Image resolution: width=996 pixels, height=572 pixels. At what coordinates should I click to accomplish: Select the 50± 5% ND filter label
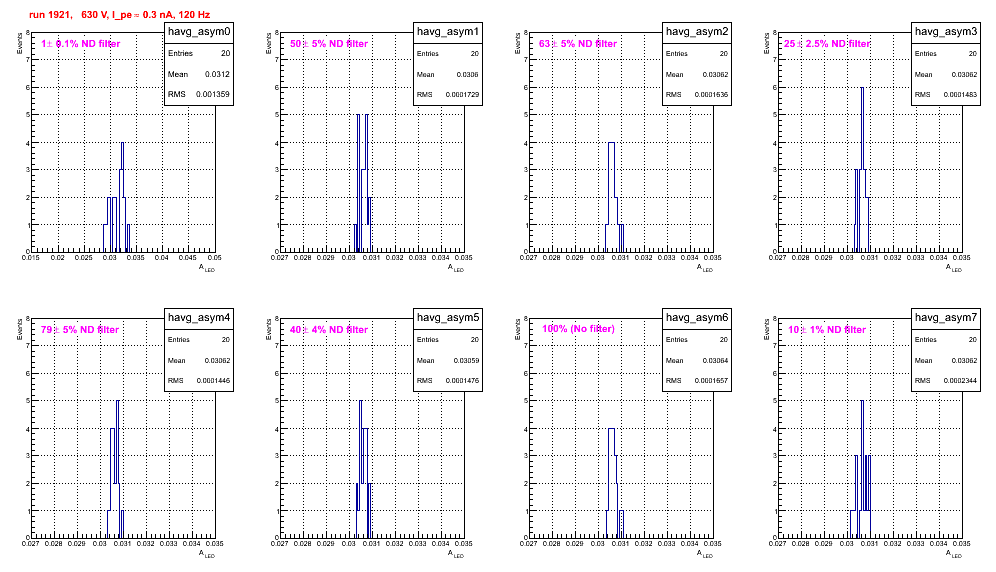(329, 44)
